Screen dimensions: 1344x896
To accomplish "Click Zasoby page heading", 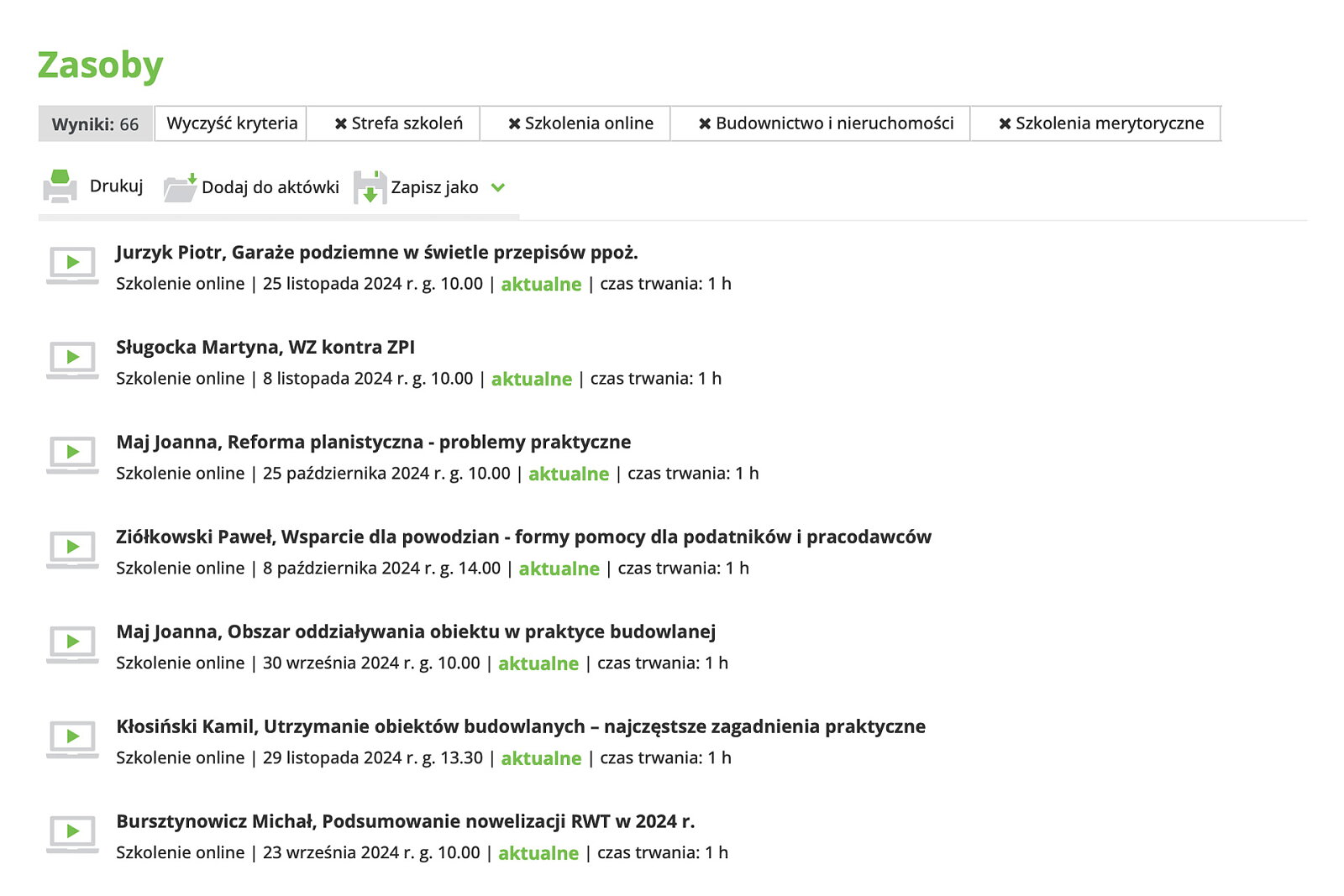I will (x=101, y=65).
